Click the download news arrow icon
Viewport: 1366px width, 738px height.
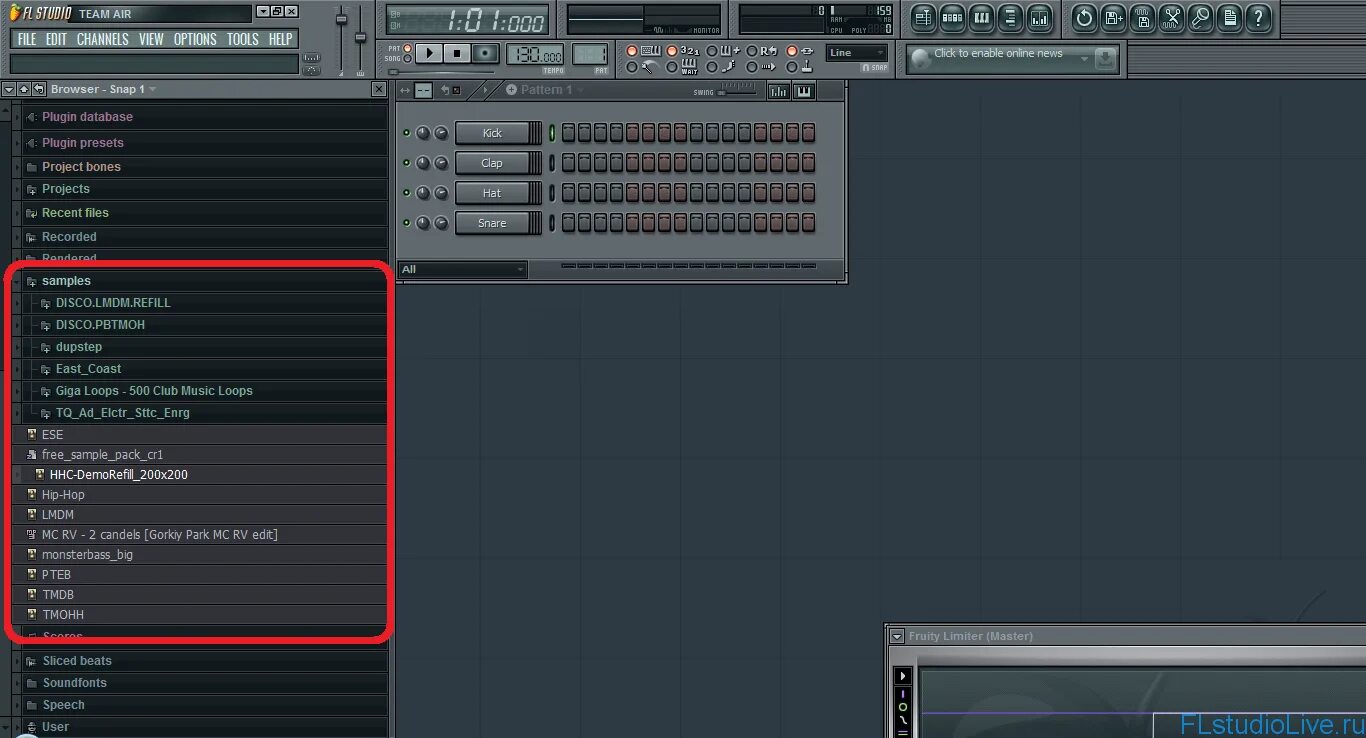pos(1105,60)
